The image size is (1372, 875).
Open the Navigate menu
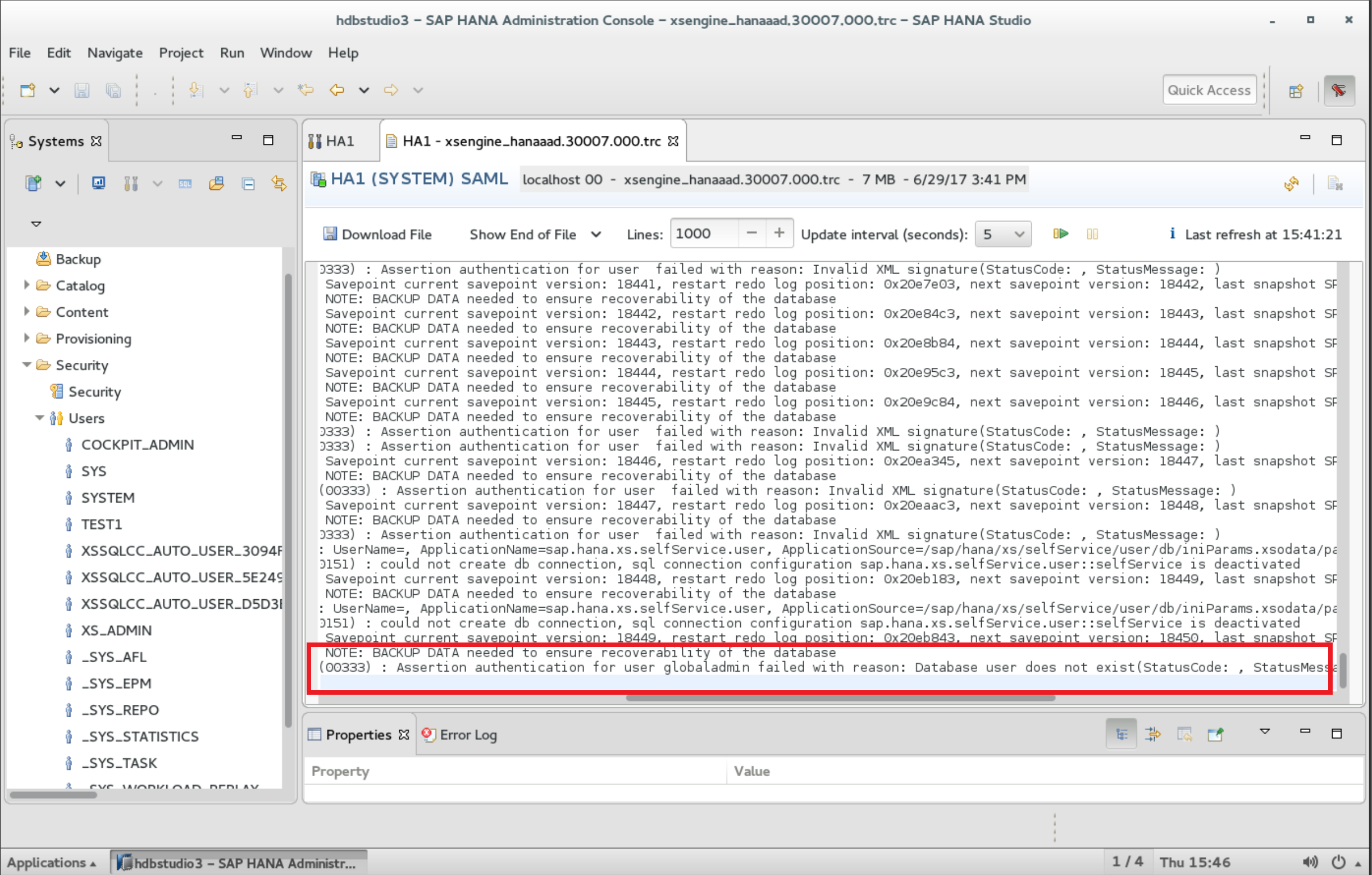click(x=115, y=52)
